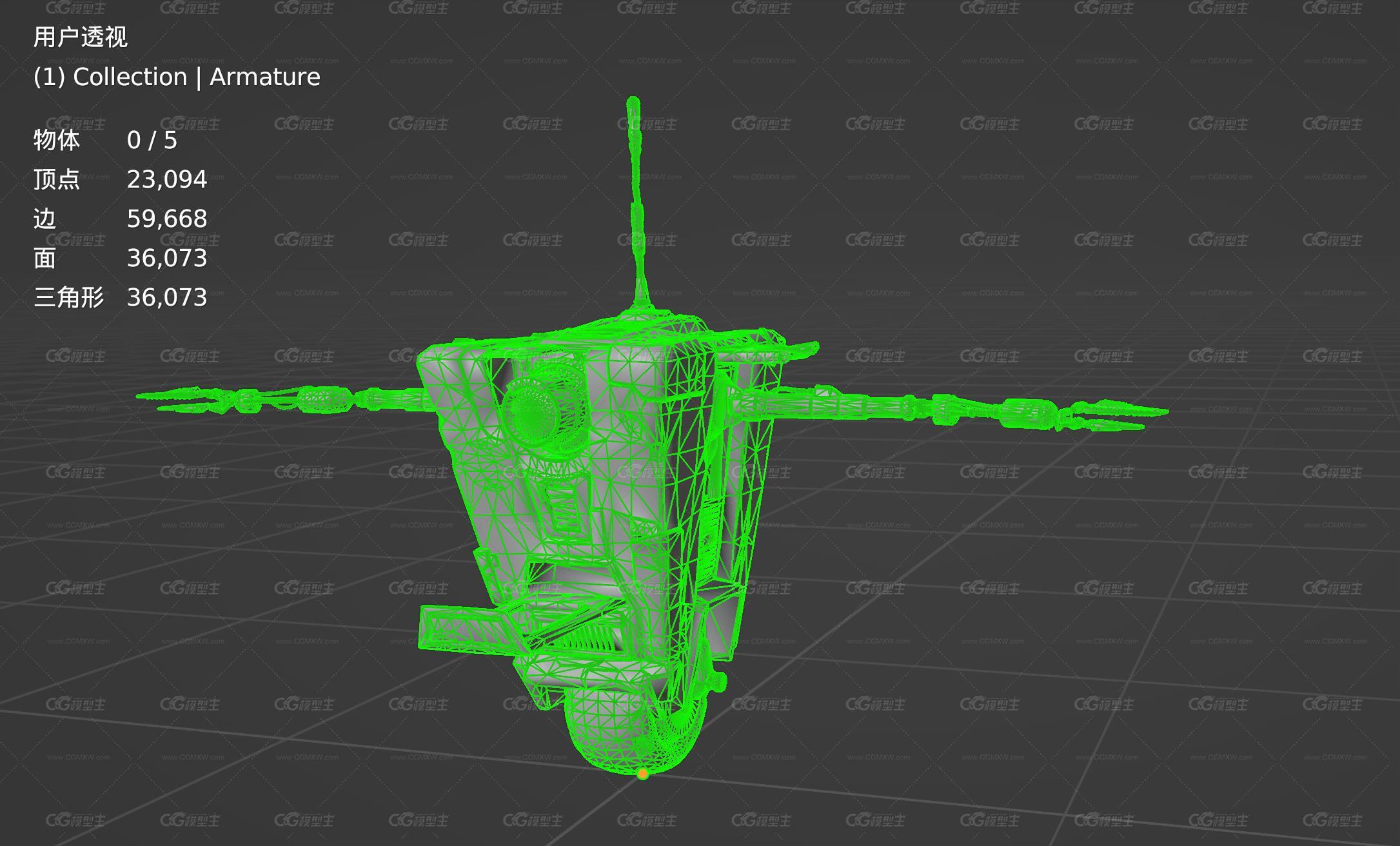Click the '物体' statistics label
This screenshot has height=846, width=1400.
[x=57, y=141]
